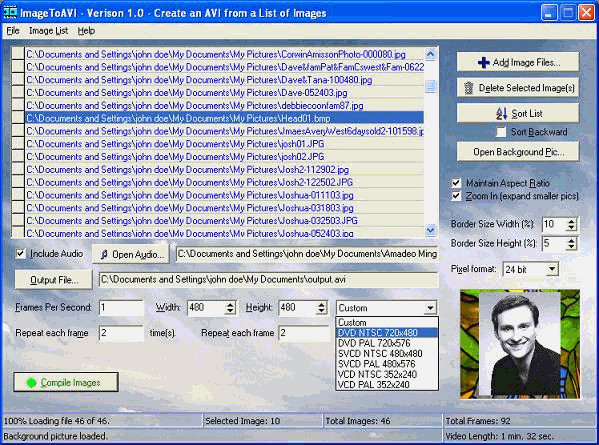This screenshot has height=445, width=599.
Task: Select the JmaesAveryWest6daysold2 list row
Action: click(x=225, y=131)
